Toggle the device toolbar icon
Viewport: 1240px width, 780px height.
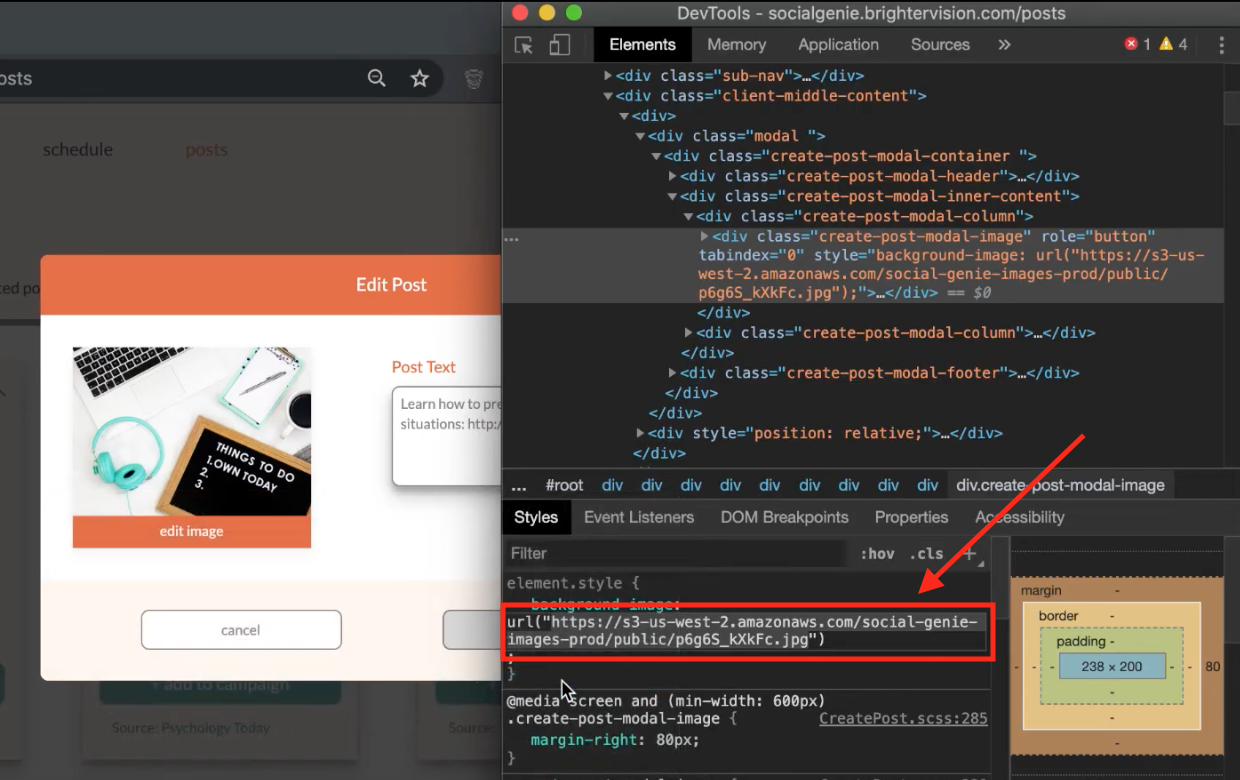tap(559, 44)
